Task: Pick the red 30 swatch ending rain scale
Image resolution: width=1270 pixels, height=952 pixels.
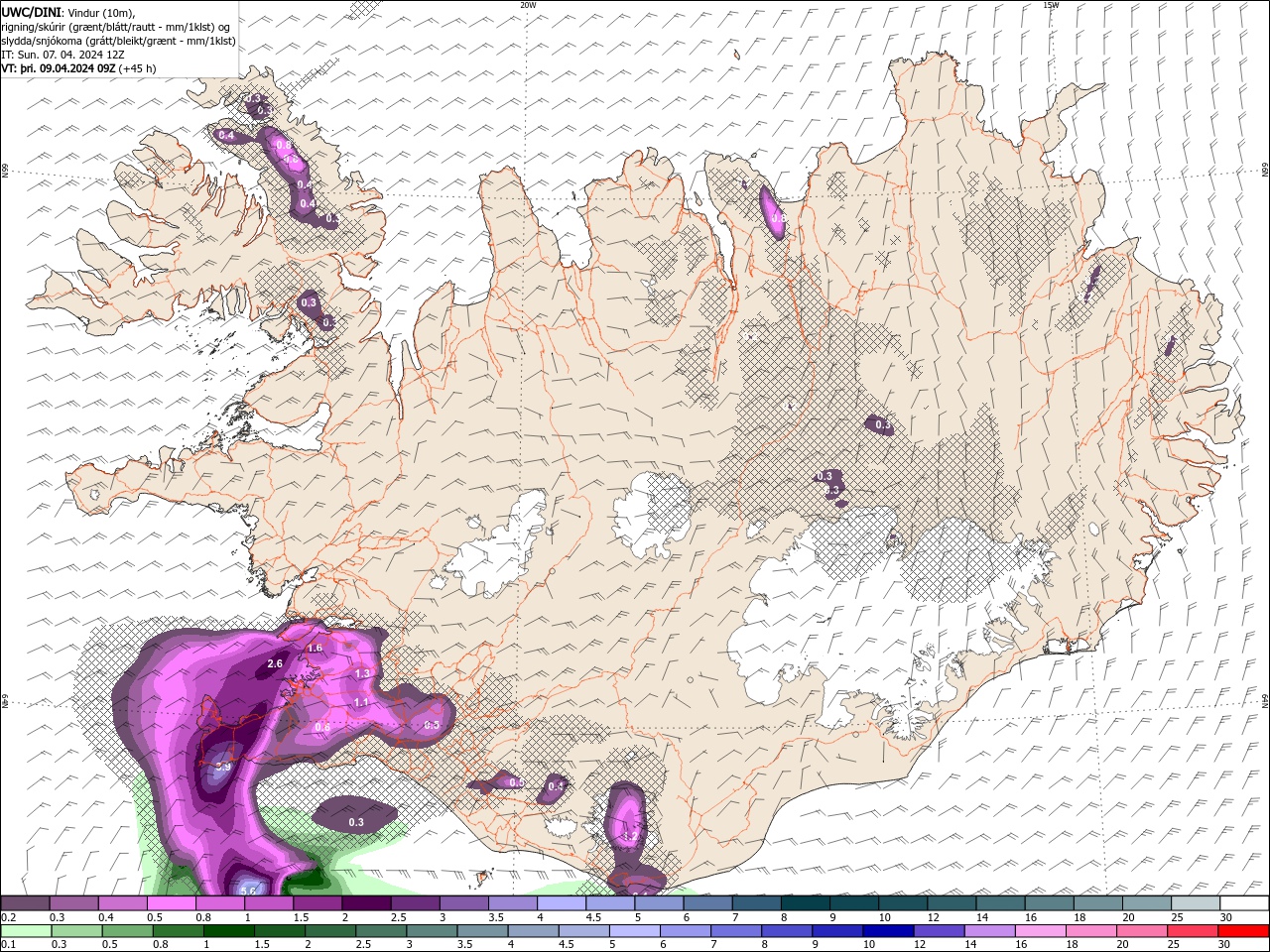Action: point(1243,931)
